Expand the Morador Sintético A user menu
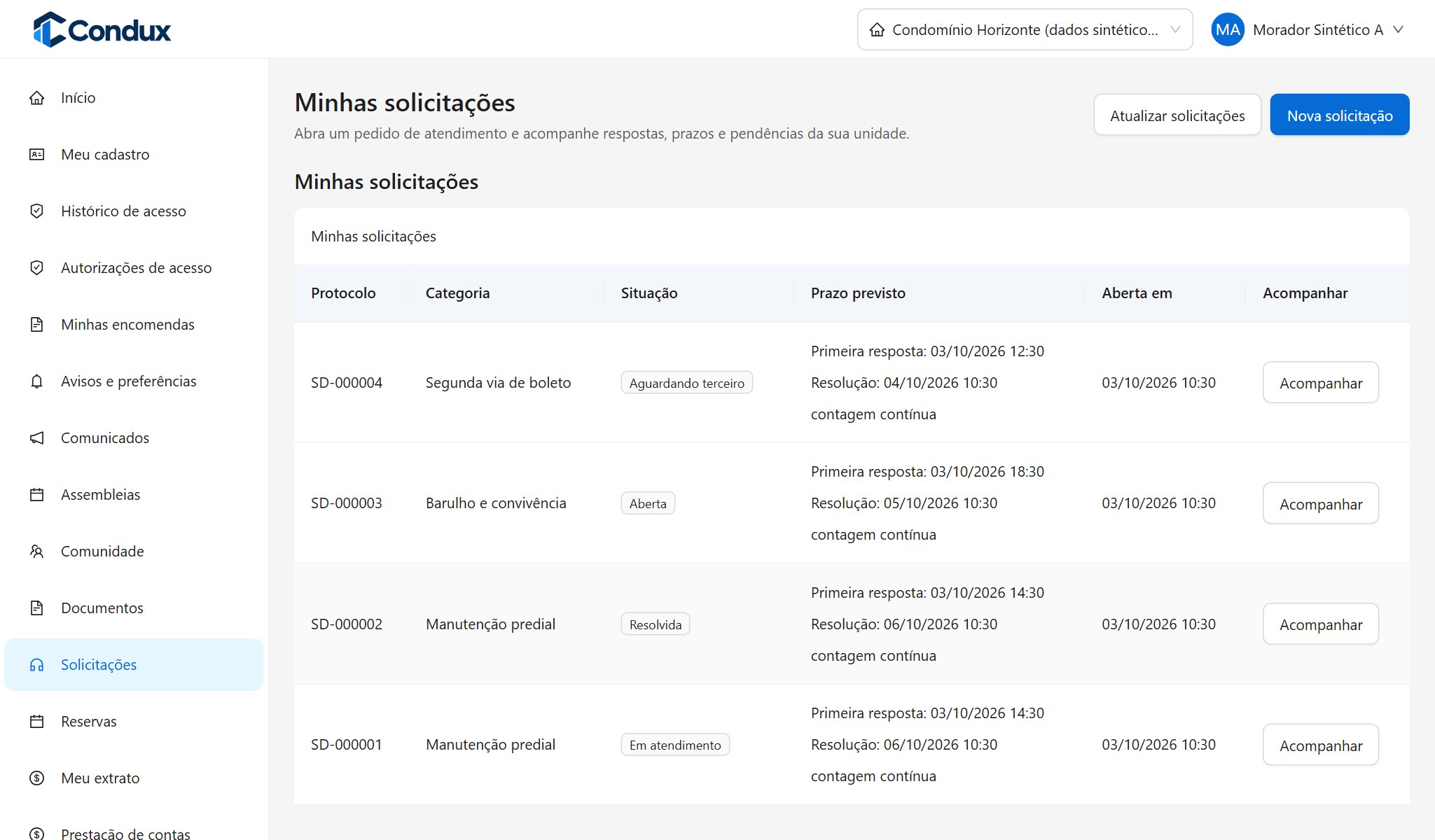1435x840 pixels. (x=1308, y=29)
